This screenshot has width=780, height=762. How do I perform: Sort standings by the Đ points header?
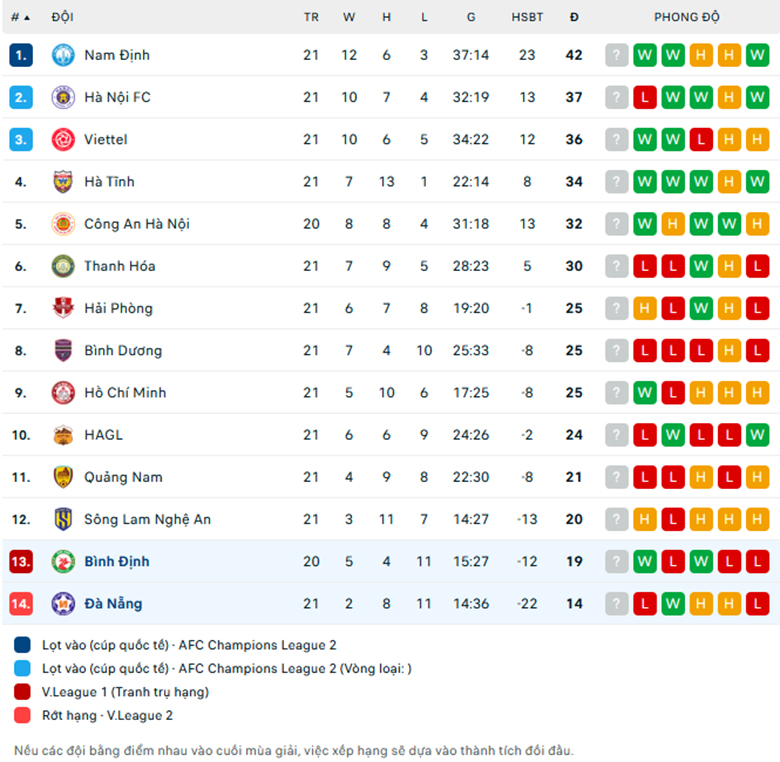coord(574,17)
